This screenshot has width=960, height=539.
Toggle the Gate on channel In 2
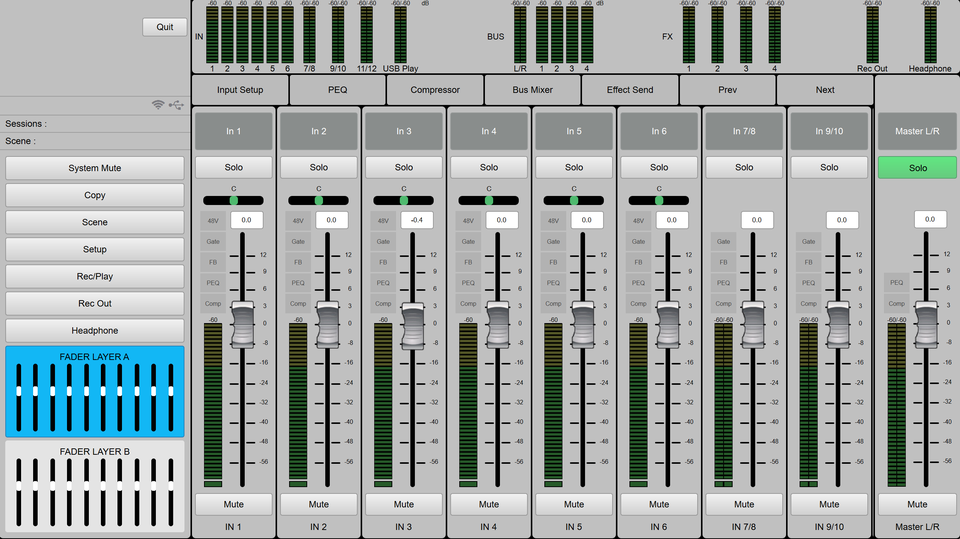298,241
